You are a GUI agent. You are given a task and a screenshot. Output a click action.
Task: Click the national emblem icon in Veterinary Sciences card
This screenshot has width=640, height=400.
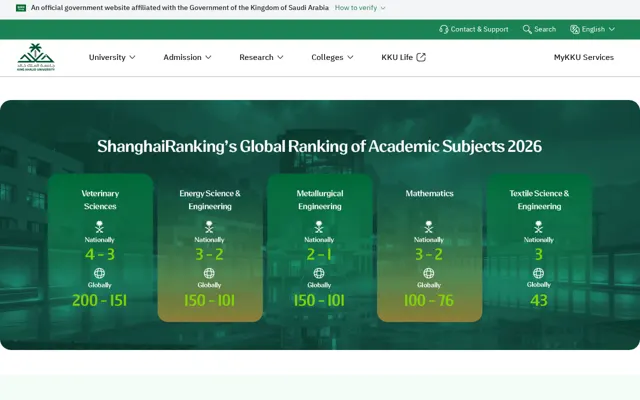point(100,227)
